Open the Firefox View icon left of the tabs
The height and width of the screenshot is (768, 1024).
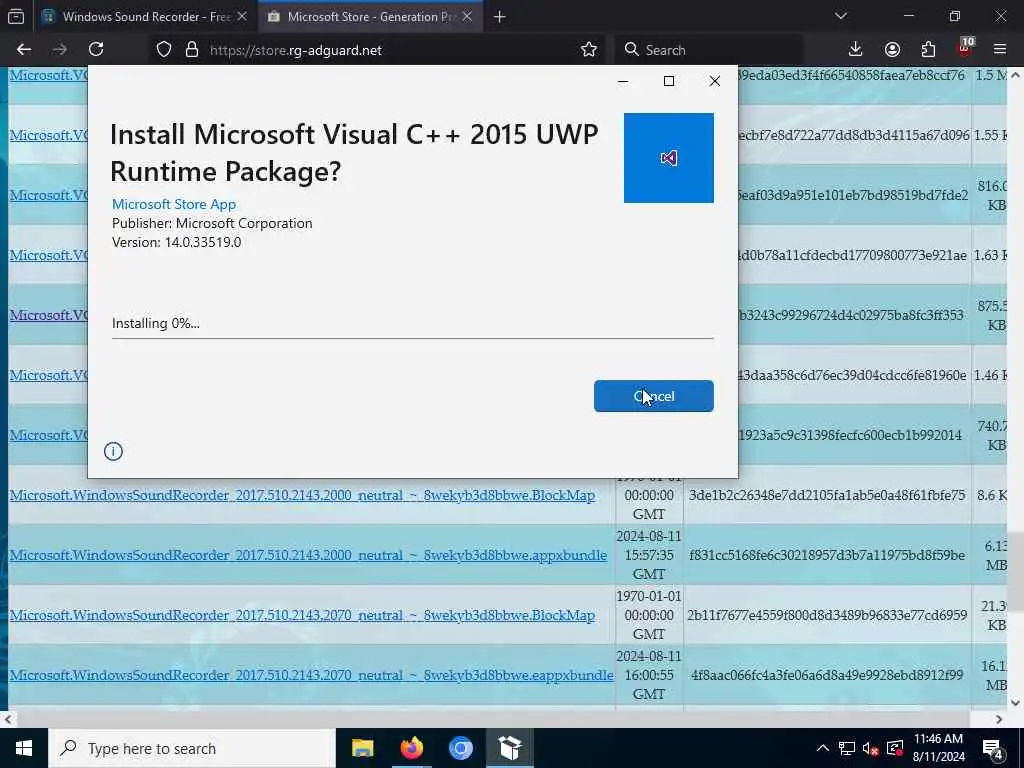[16, 16]
